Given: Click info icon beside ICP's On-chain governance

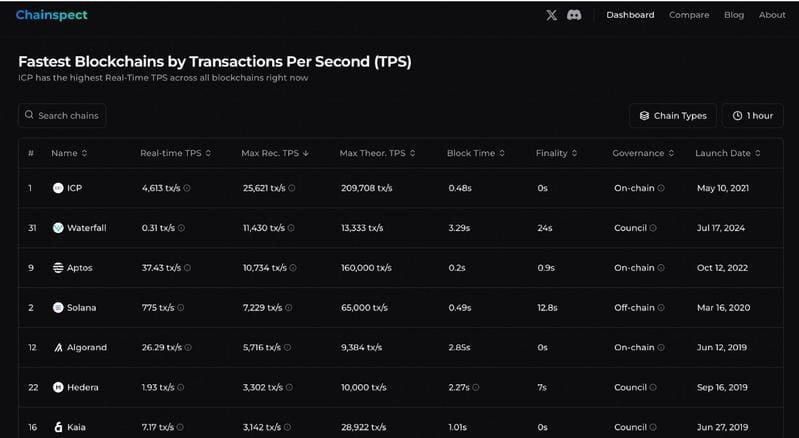Looking at the screenshot, I should pyautogui.click(x=661, y=188).
